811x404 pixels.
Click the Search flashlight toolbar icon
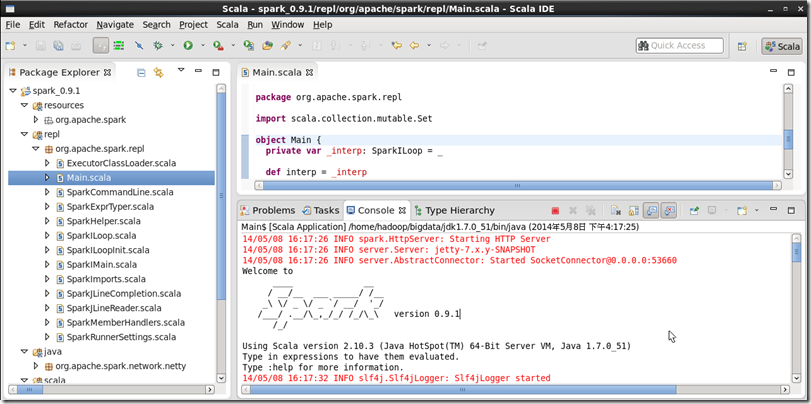285,46
